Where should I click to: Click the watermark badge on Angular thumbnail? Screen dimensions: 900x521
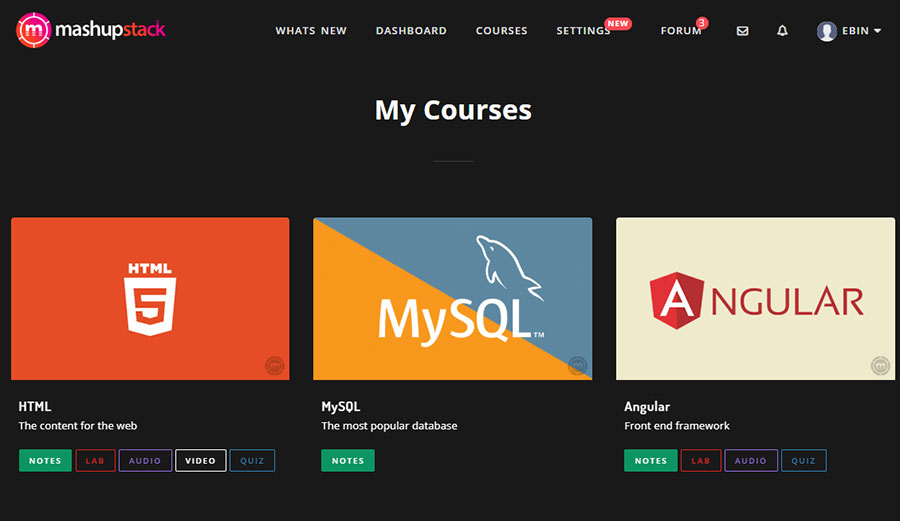pyautogui.click(x=880, y=366)
